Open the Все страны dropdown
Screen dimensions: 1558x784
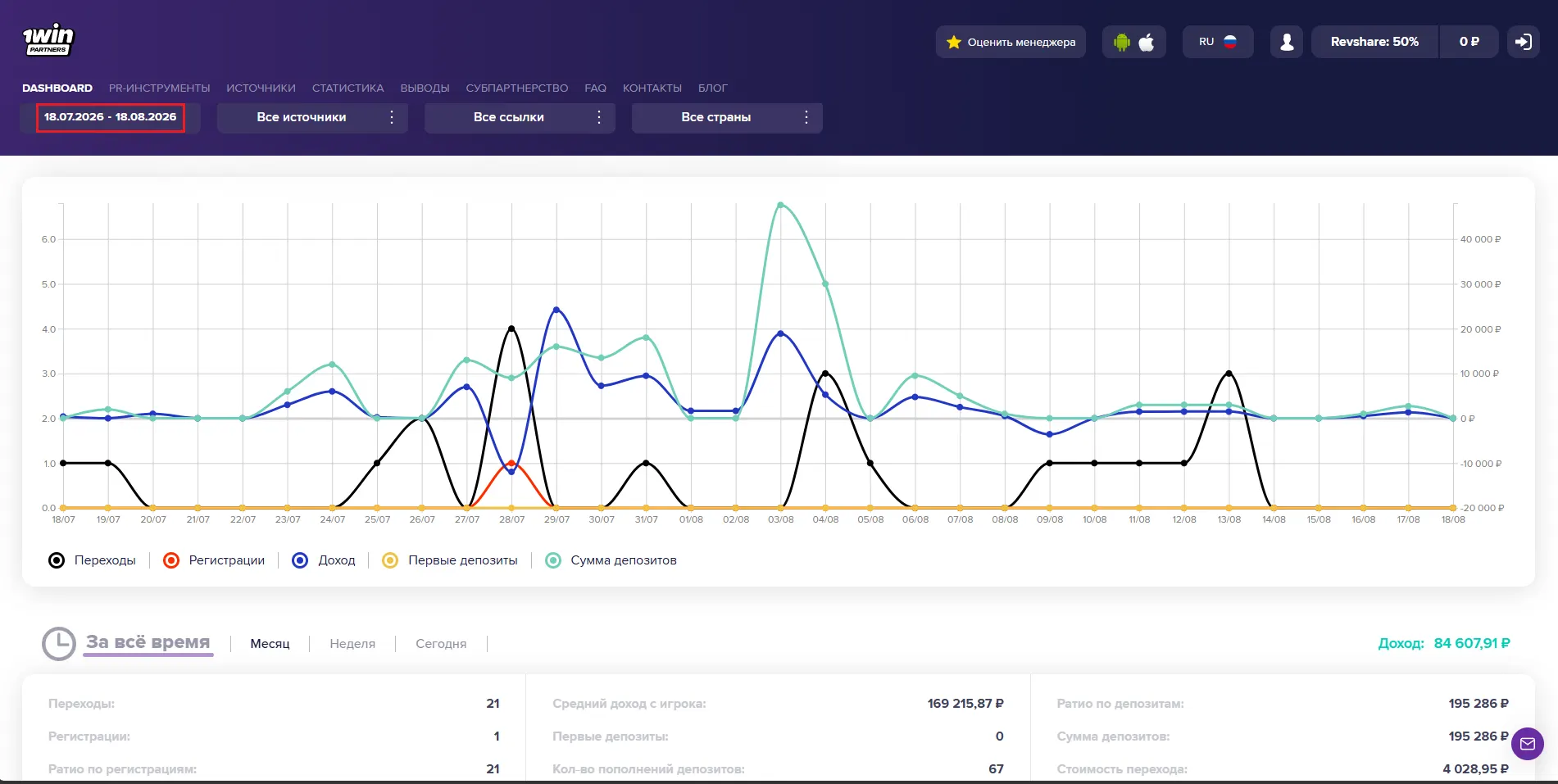[727, 117]
